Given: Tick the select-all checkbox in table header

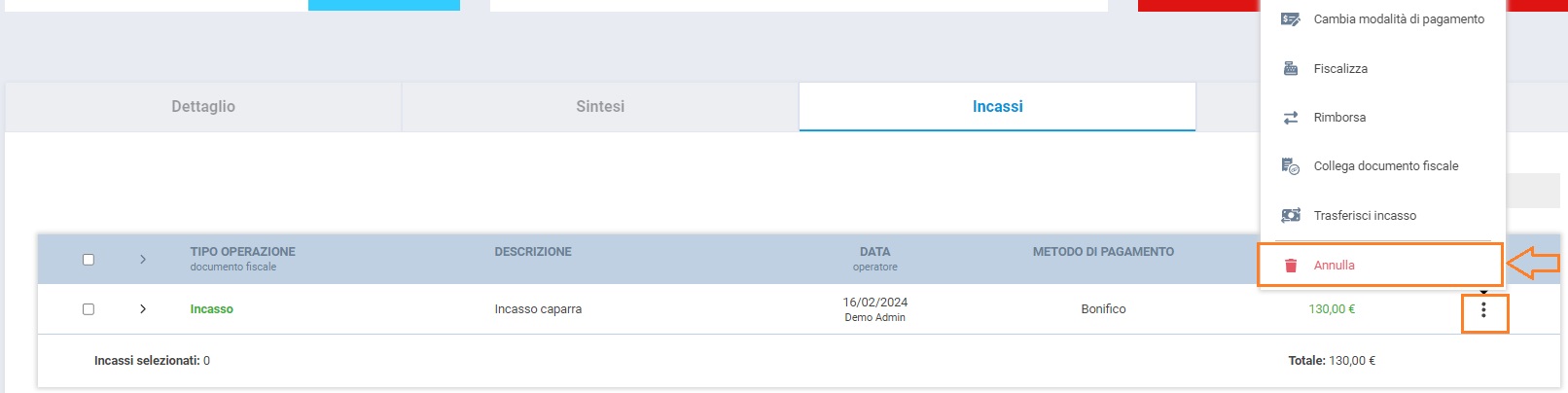Looking at the screenshot, I should pyautogui.click(x=89, y=260).
